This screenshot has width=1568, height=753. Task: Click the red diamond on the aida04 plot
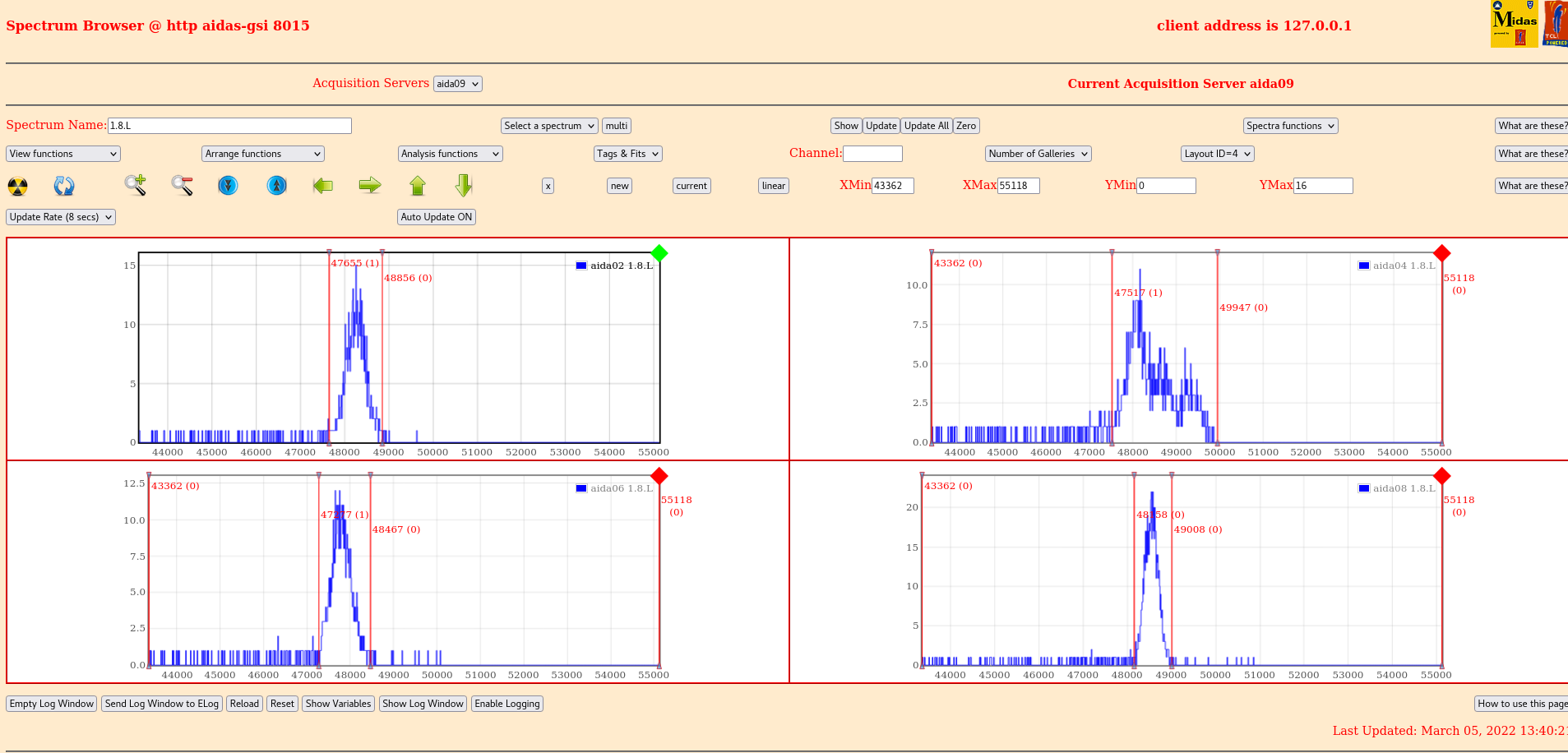tap(1441, 253)
